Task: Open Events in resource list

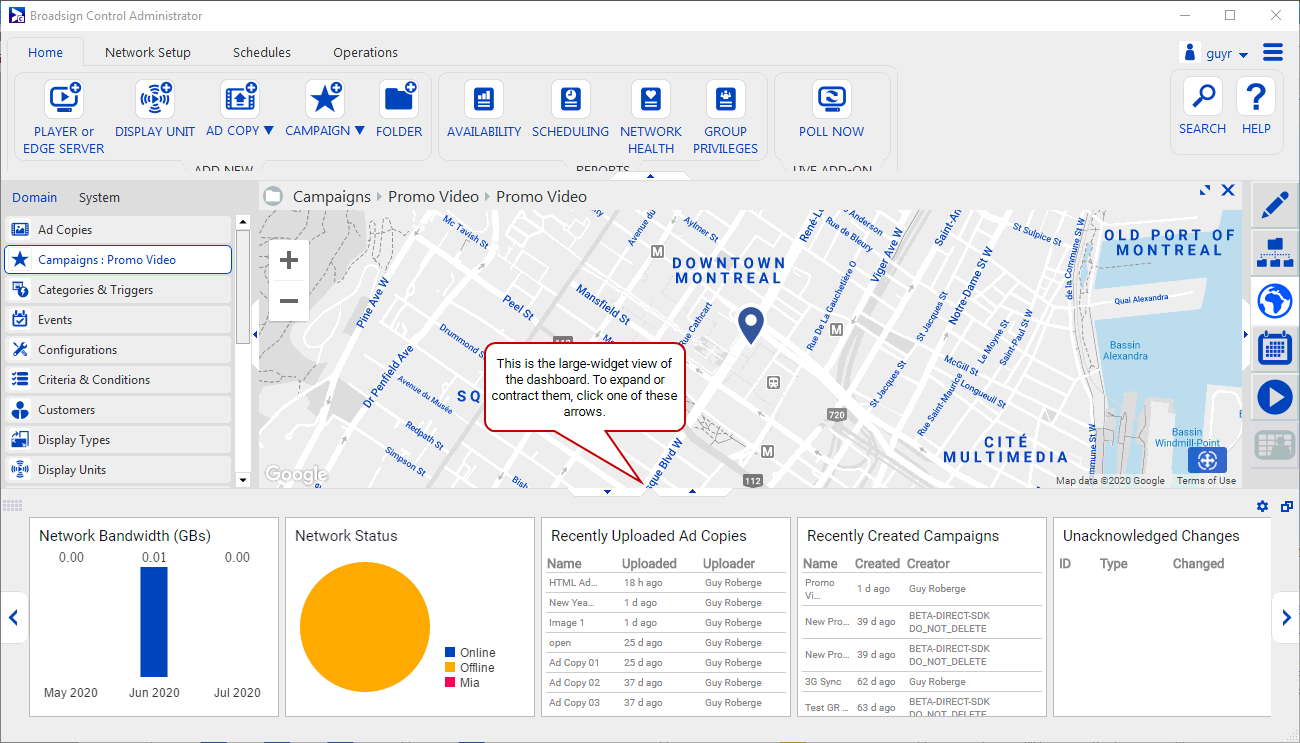Action: click(x=118, y=320)
